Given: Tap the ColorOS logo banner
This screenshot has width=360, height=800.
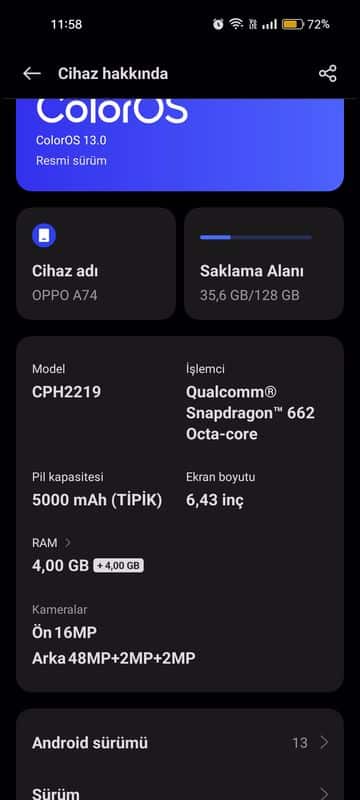Looking at the screenshot, I should click(x=180, y=144).
